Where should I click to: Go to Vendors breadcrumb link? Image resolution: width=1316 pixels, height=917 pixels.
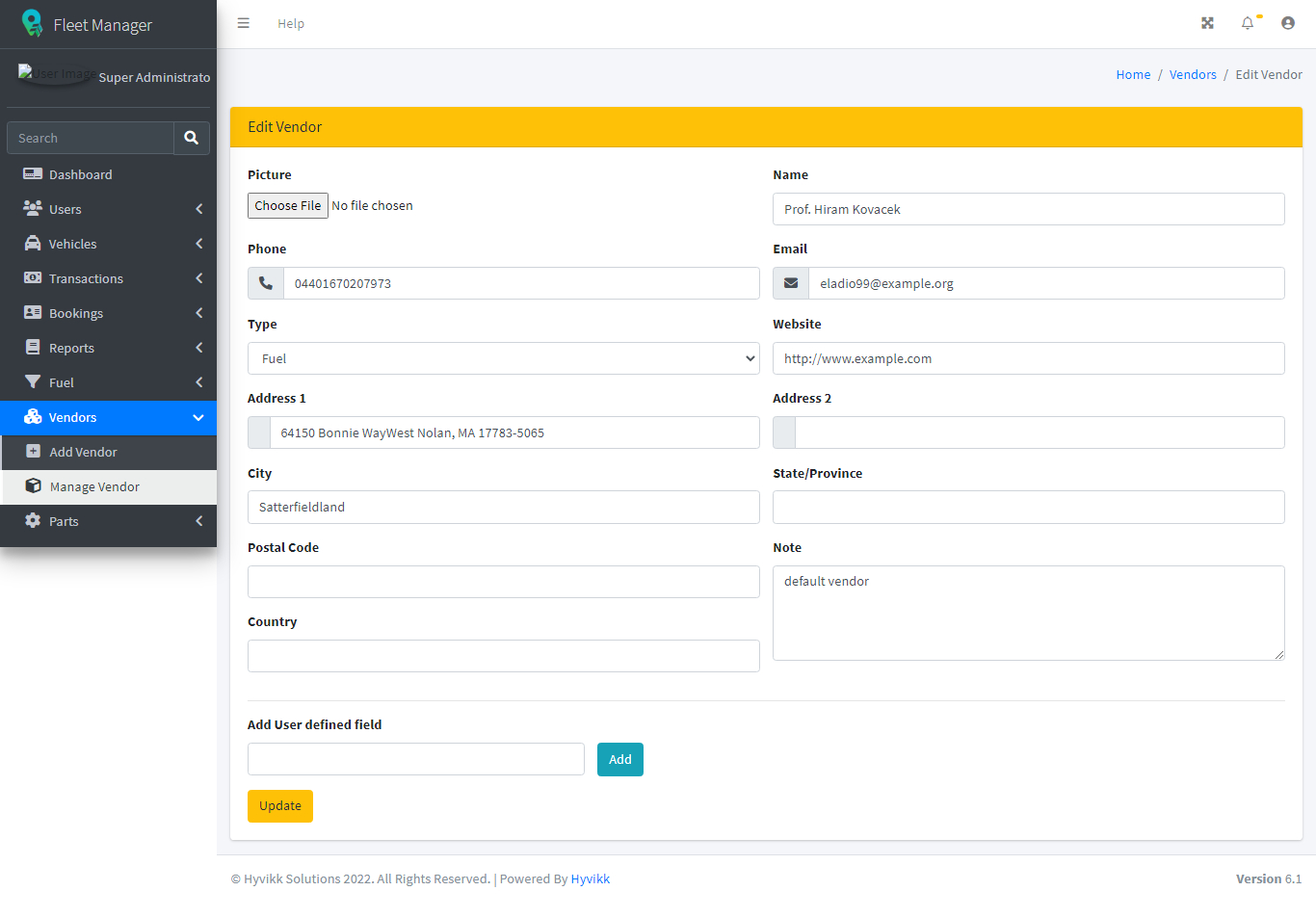(x=1193, y=74)
